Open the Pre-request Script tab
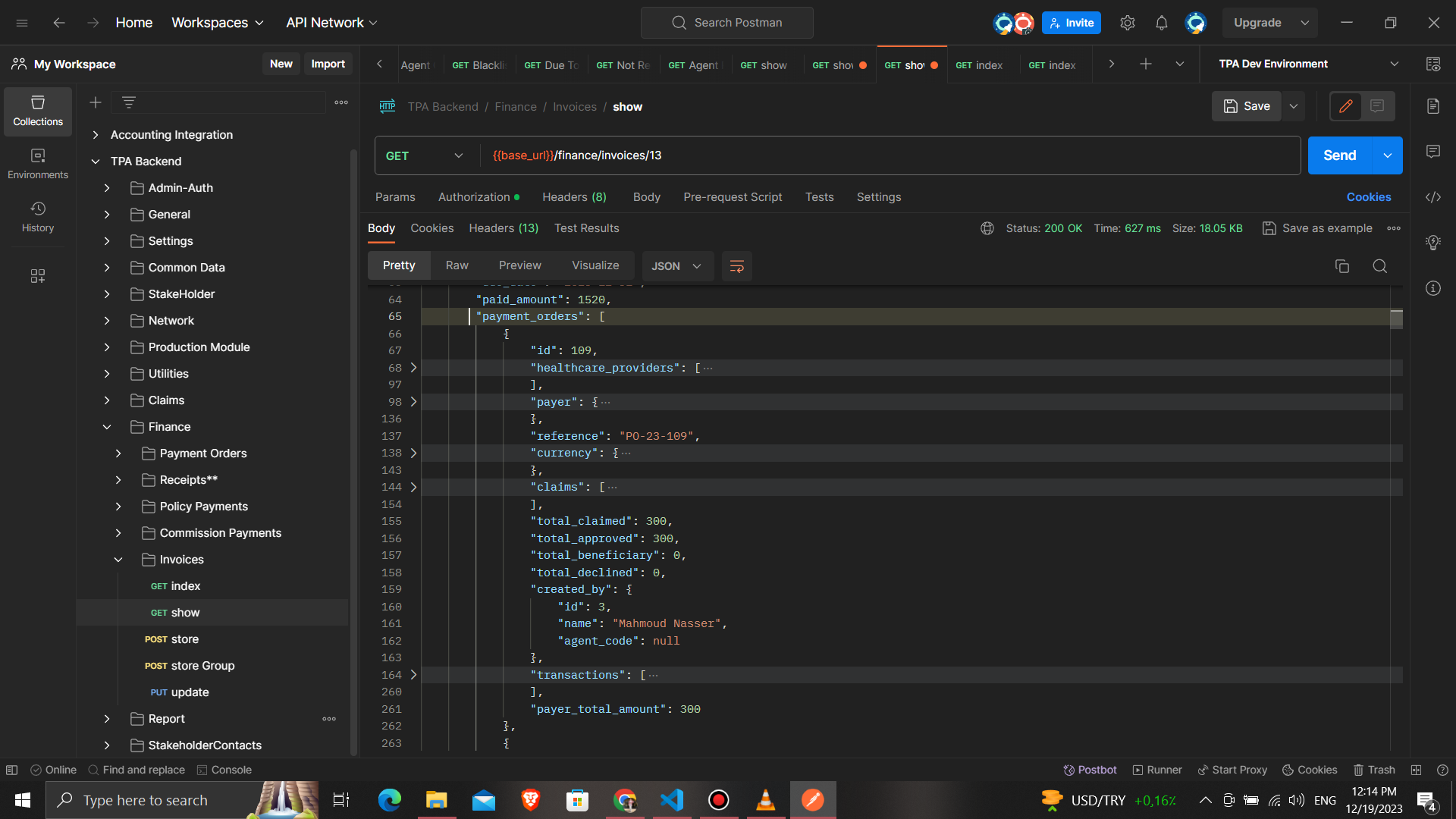The image size is (1456, 819). coord(732,197)
